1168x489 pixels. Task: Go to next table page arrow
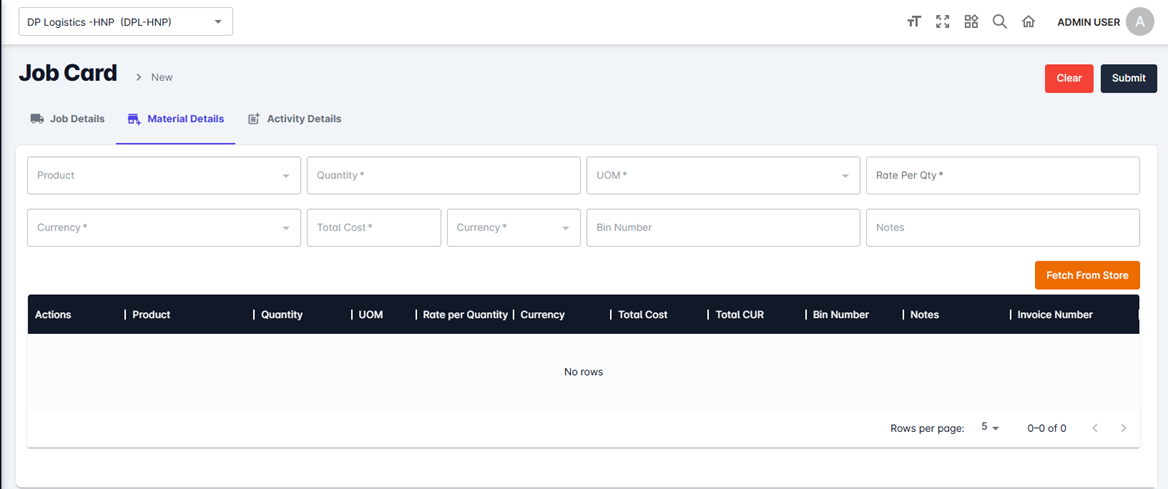[x=1123, y=428]
